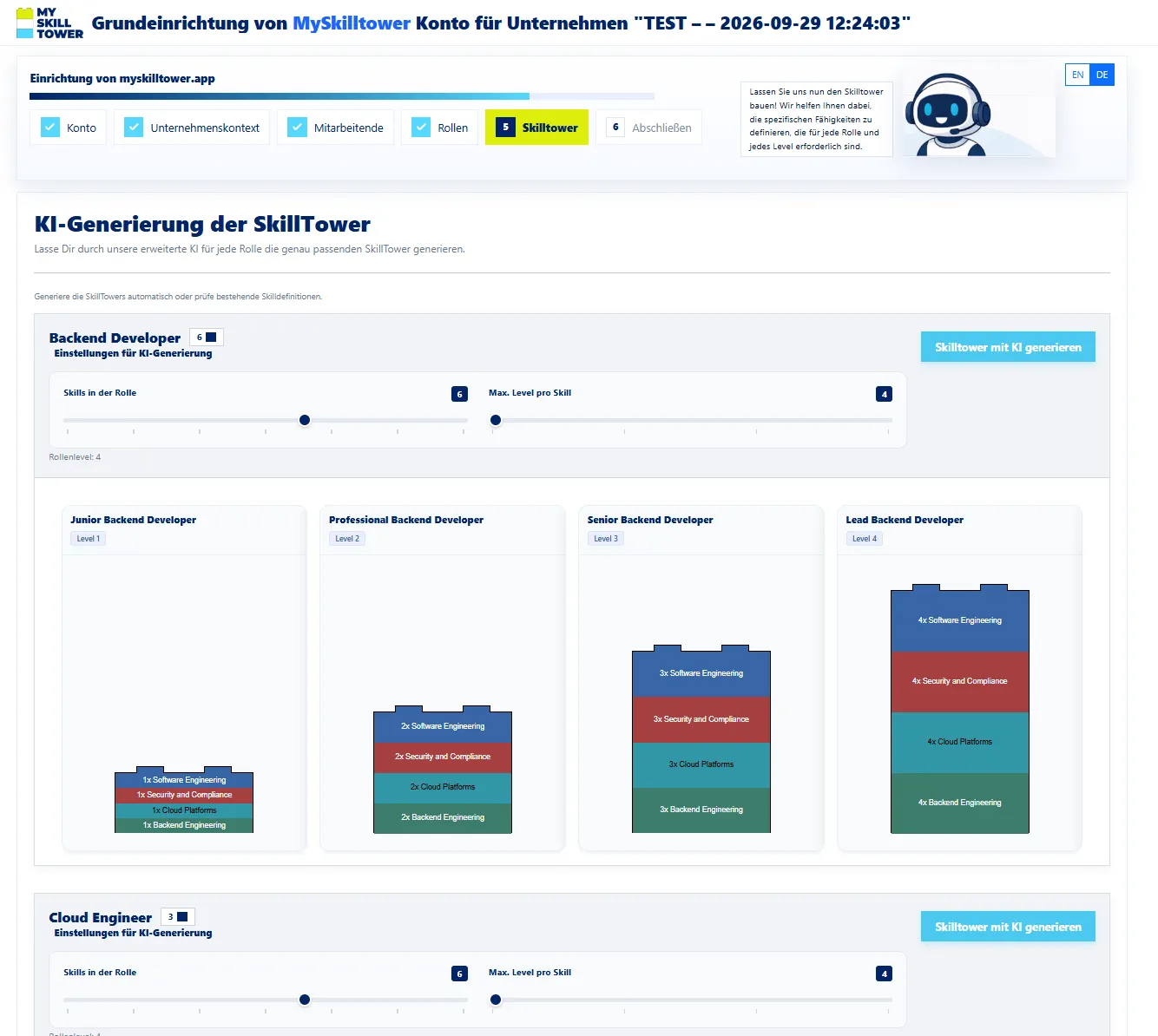This screenshot has width=1158, height=1036.
Task: Click the '1x Backend Engineering' block in the Junior tower
Action: 184,825
